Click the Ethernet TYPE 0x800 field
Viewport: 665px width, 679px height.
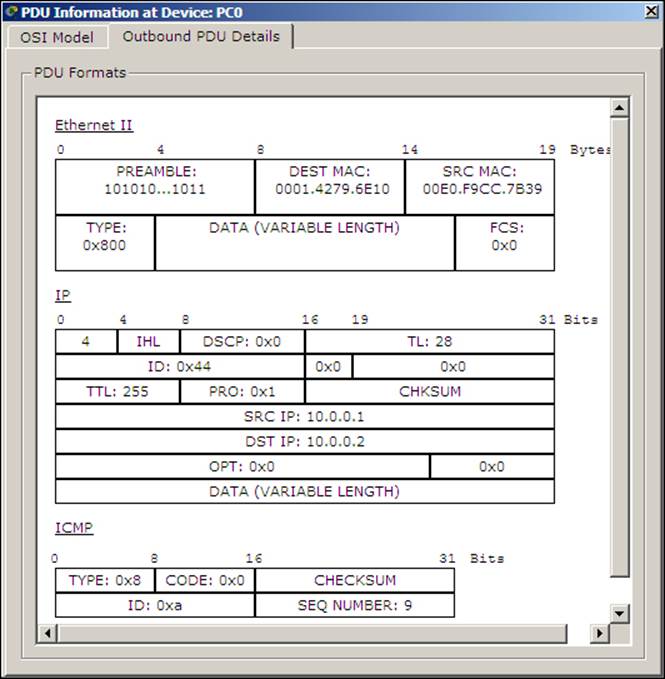tap(105, 243)
